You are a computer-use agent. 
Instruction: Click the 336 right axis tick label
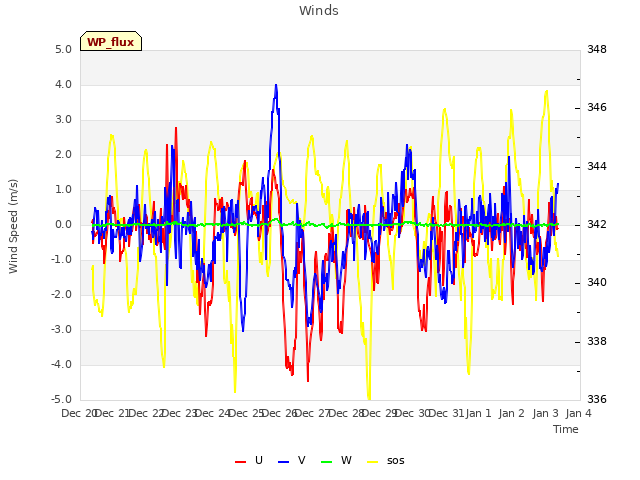[597, 399]
